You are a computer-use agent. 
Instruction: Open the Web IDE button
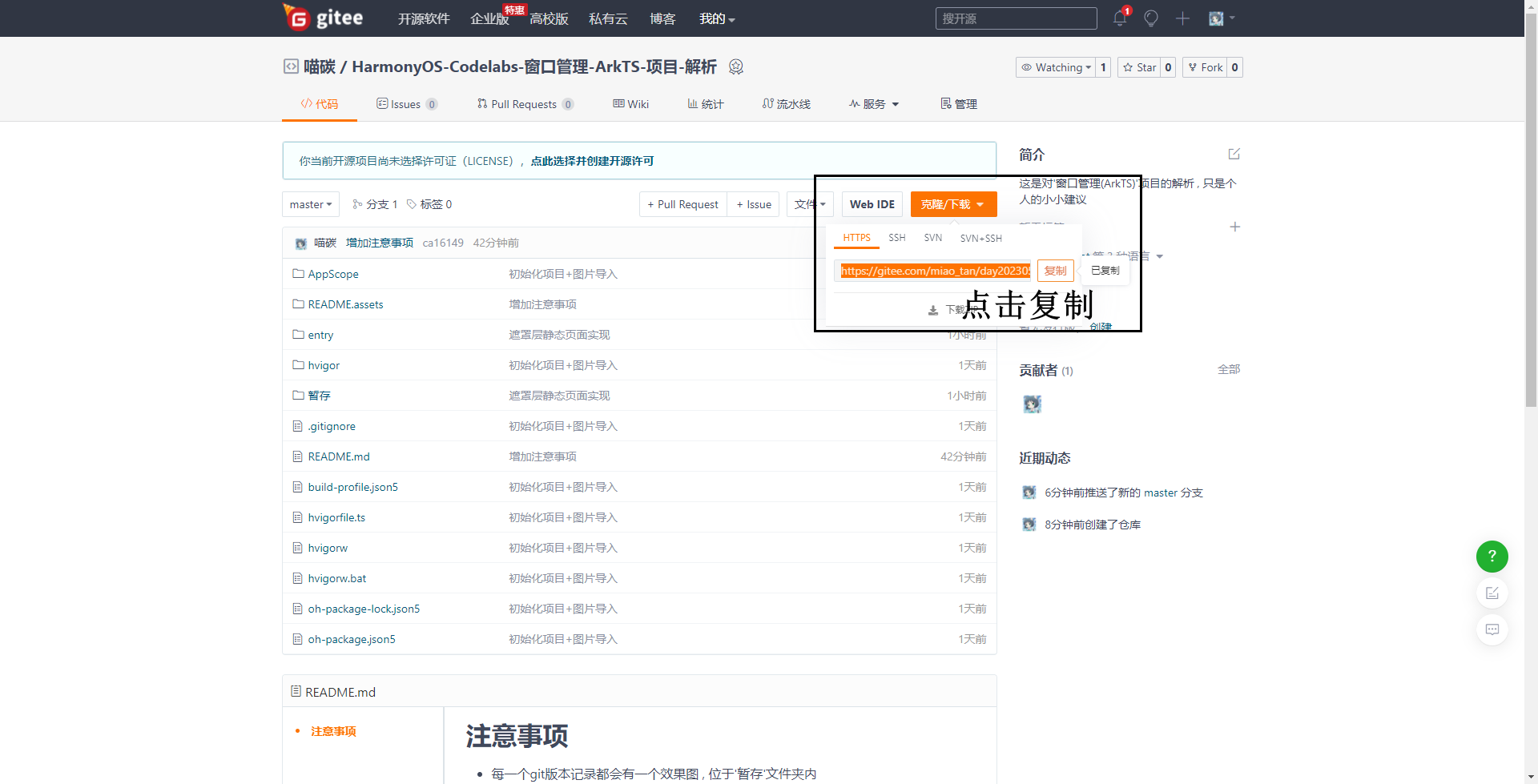click(x=872, y=204)
